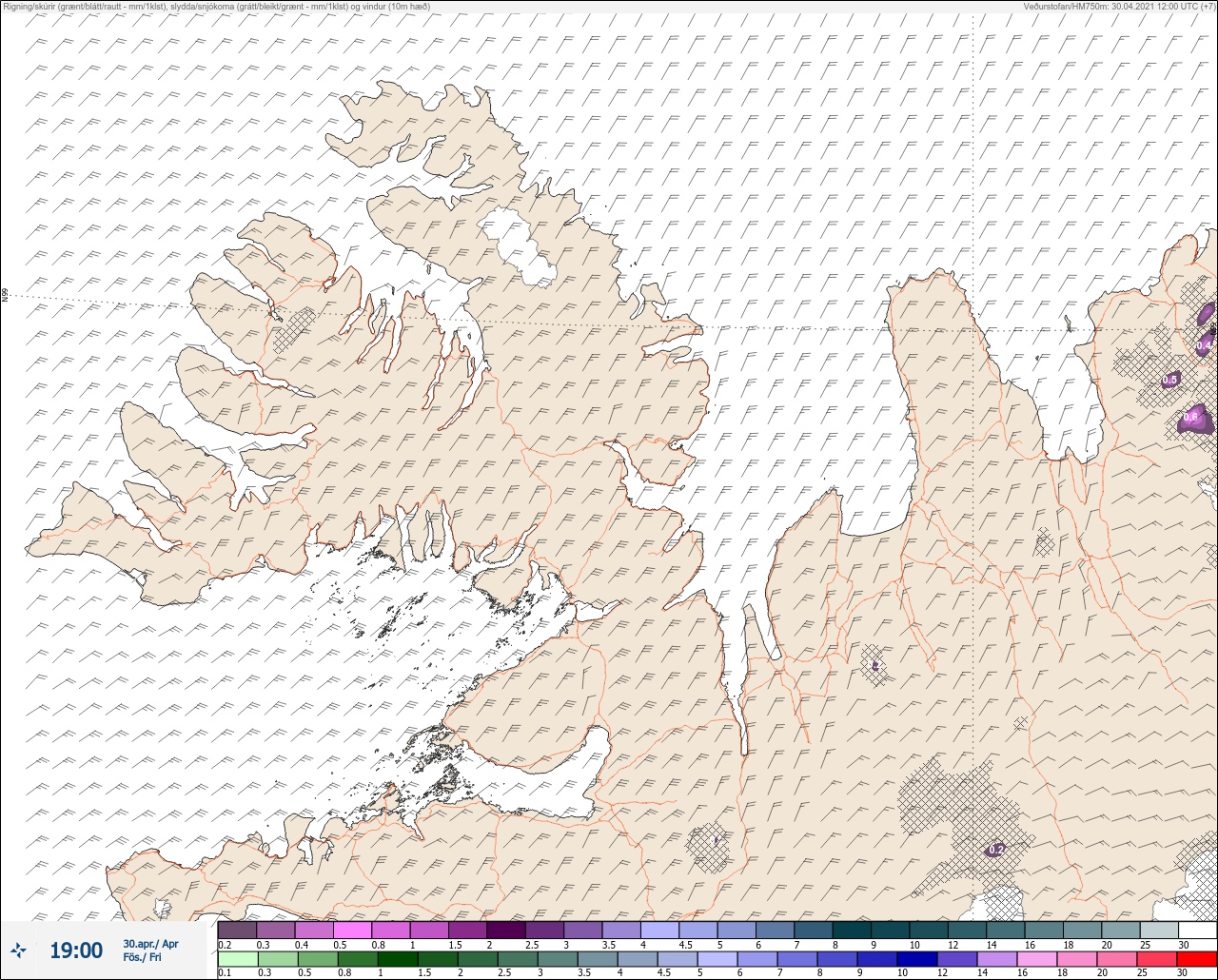Click bottom-row dark green legend swatch at 1
Viewport: 1218px width, 980px height.
click(x=396, y=958)
